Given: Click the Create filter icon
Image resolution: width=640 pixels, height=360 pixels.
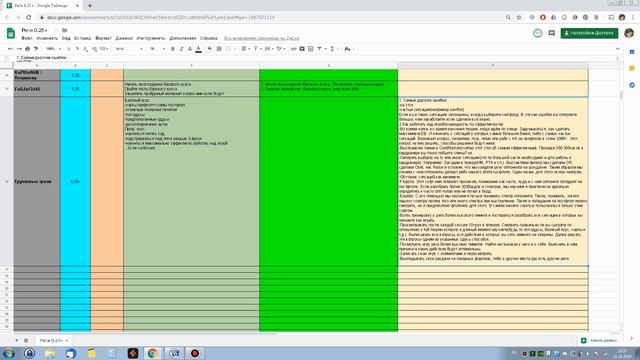Looking at the screenshot, I should click(x=319, y=49).
